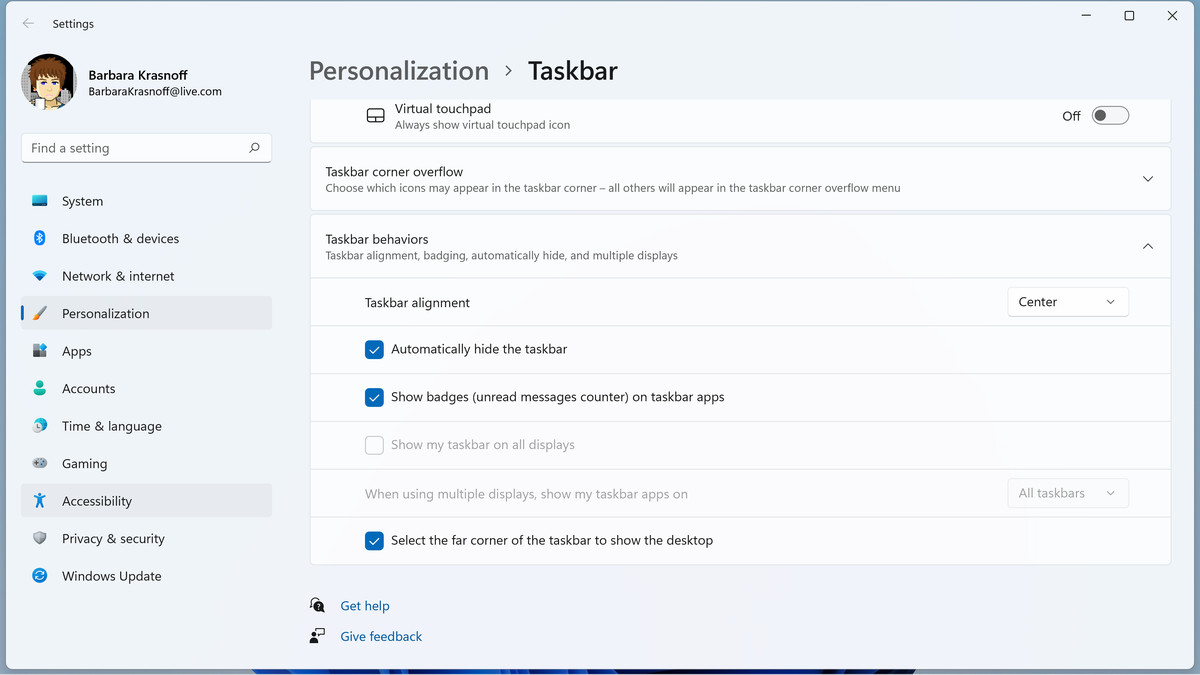Go to Accounts settings
Viewport: 1200px width, 675px height.
point(146,388)
